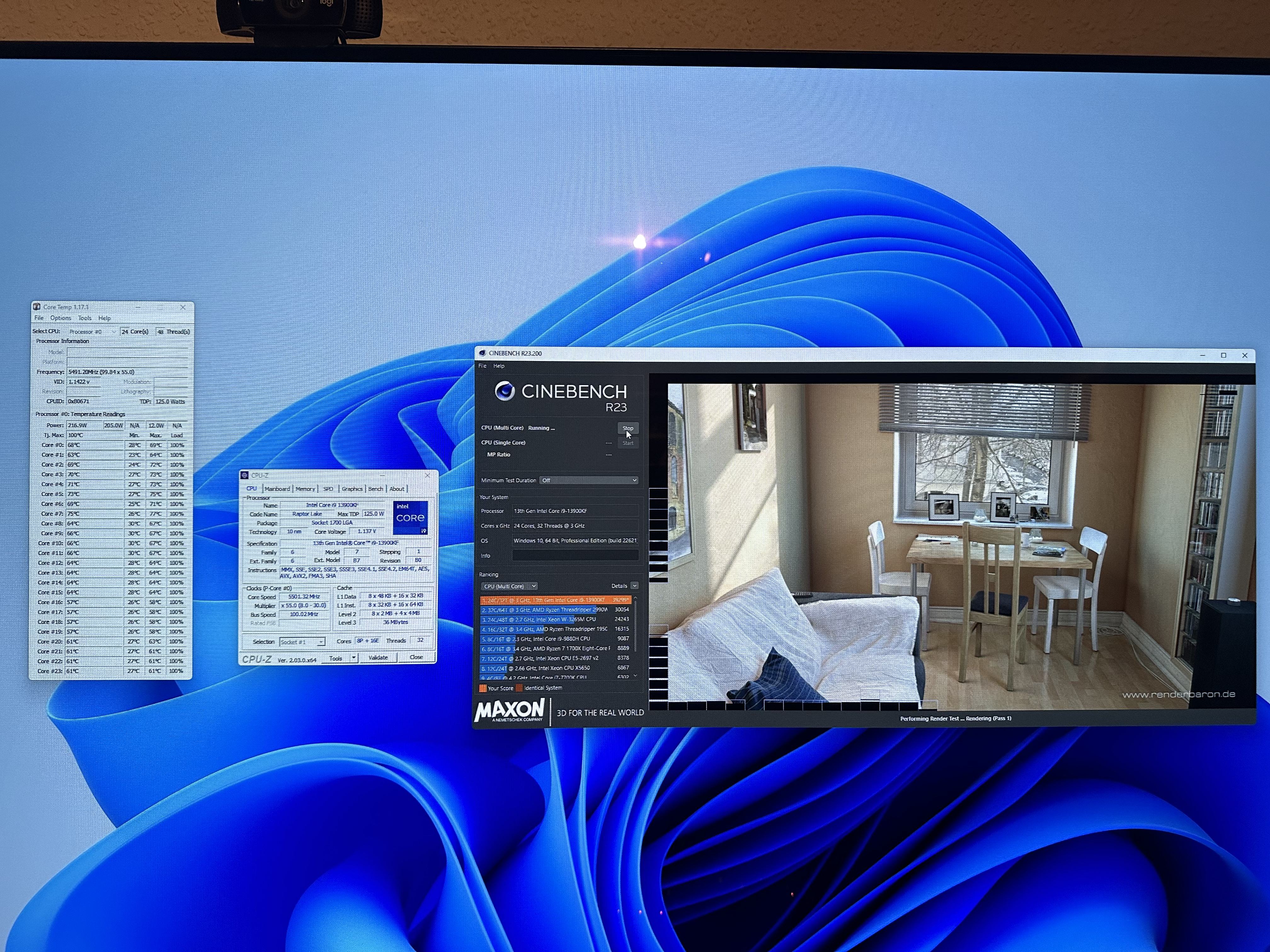Select ranking row Intel Xeon CPU X5650
Screen dimensions: 1270x952
coord(555,668)
